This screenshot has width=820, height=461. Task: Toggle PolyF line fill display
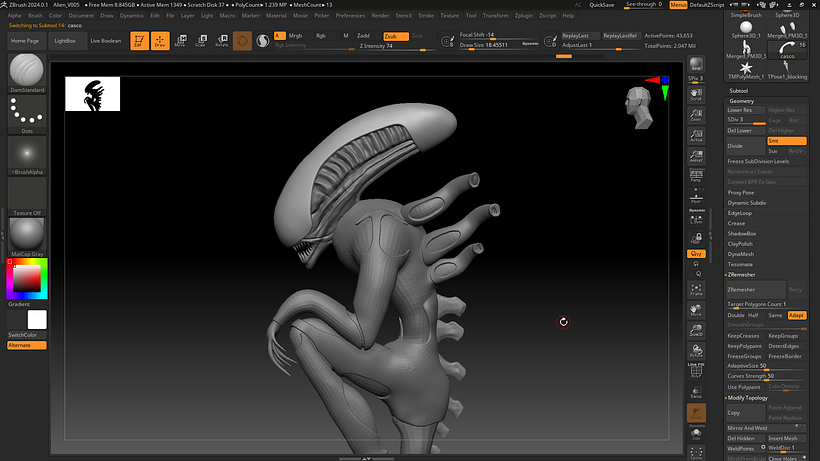click(x=696, y=371)
